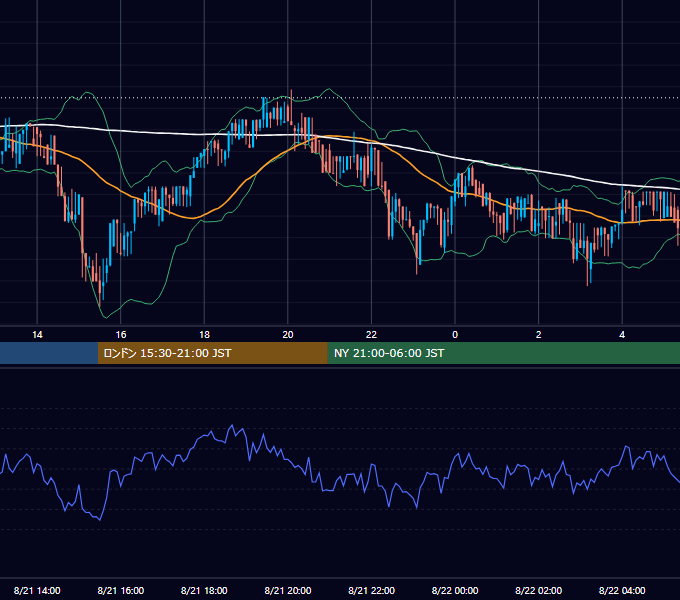Click the 8/21 16:00 date label

pyautogui.click(x=121, y=590)
